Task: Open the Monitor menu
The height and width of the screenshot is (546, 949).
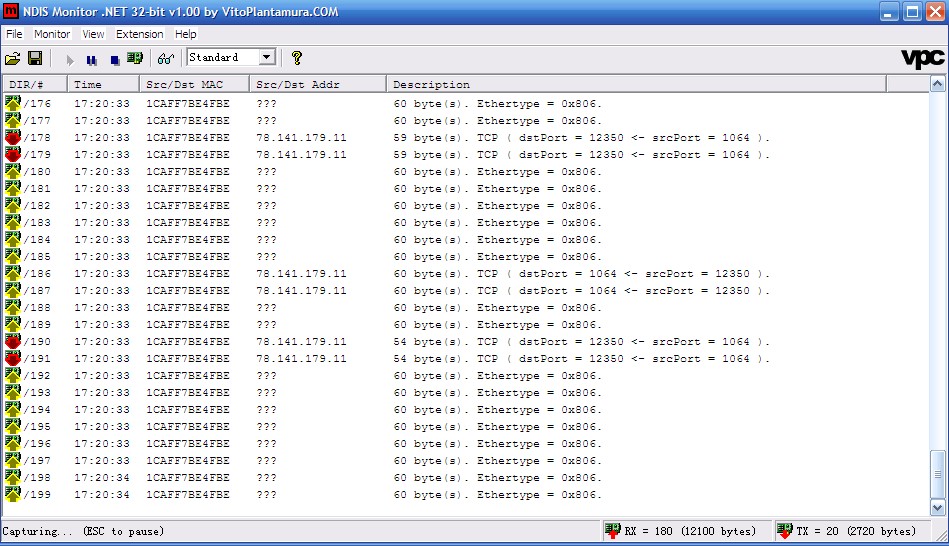Action: point(52,34)
